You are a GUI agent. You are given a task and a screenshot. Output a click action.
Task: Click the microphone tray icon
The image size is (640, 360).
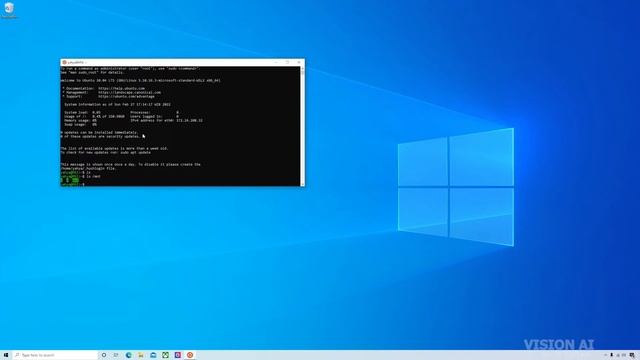611,355
